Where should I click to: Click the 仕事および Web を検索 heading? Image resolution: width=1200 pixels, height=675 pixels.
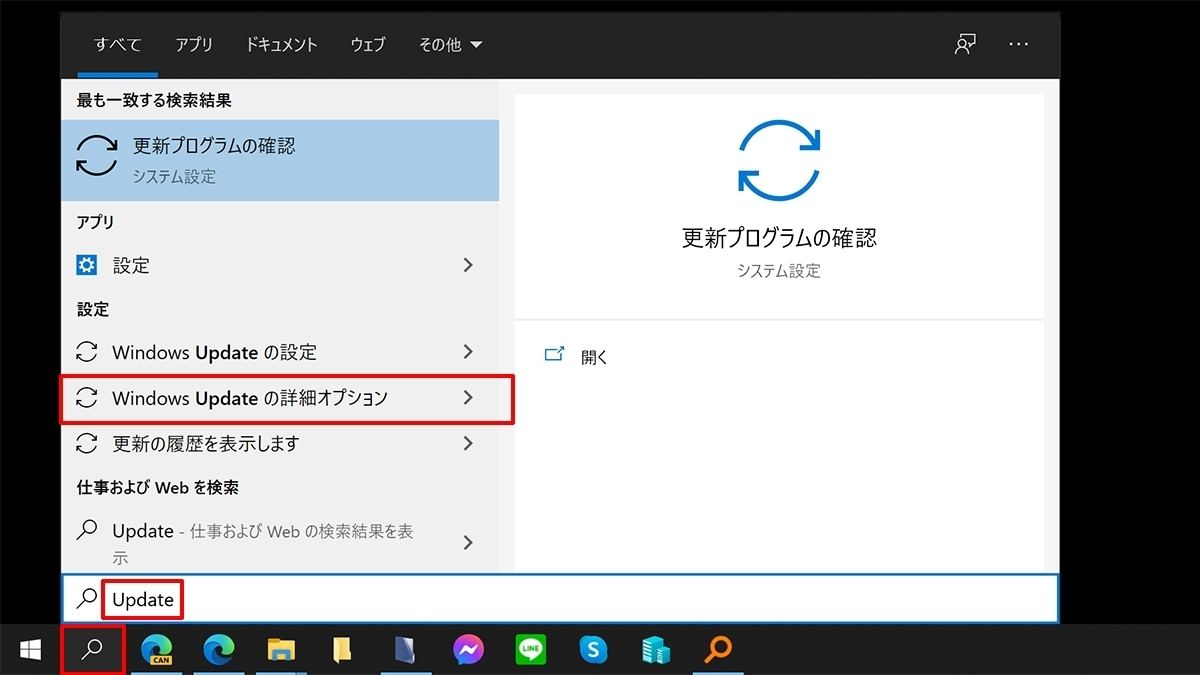(158, 487)
